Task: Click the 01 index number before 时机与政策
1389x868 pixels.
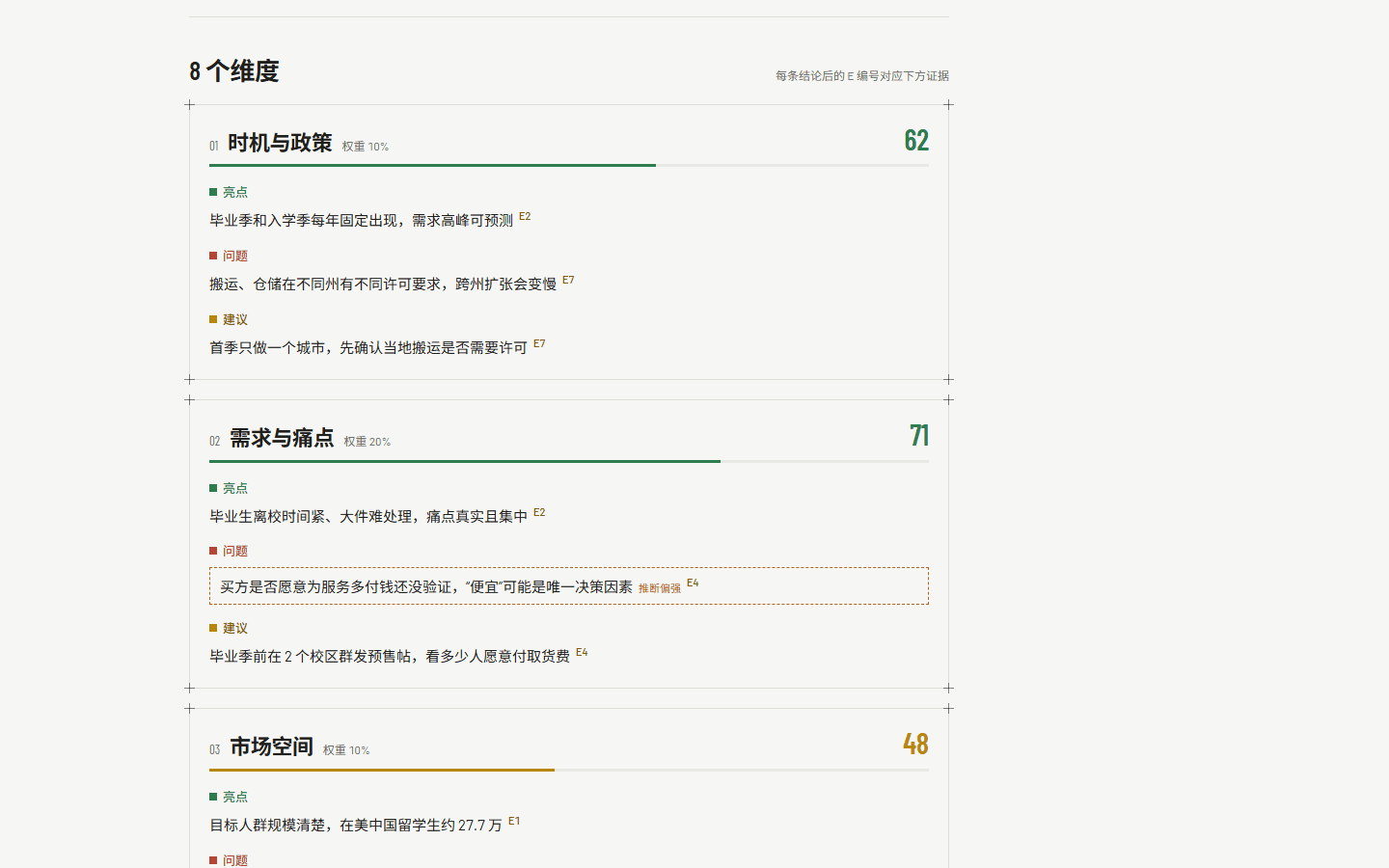Action: coord(214,147)
